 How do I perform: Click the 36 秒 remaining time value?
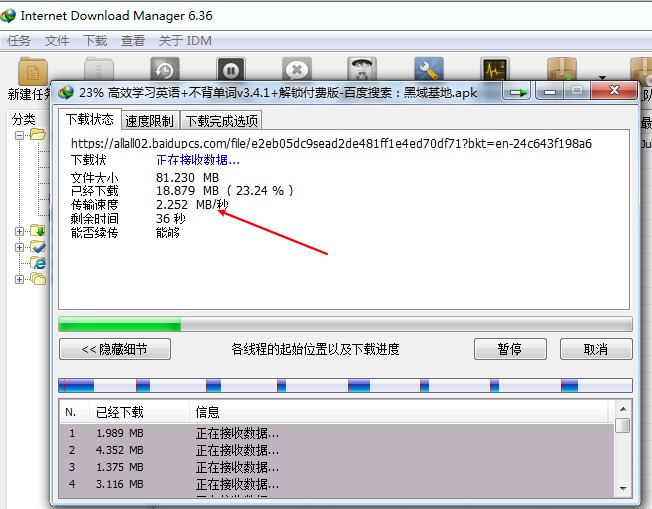(x=171, y=218)
